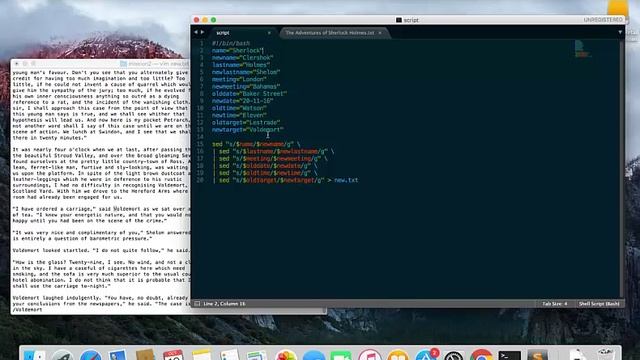Image resolution: width=640 pixels, height=360 pixels.
Task: Open Trash in the Dock
Action: click(606, 354)
